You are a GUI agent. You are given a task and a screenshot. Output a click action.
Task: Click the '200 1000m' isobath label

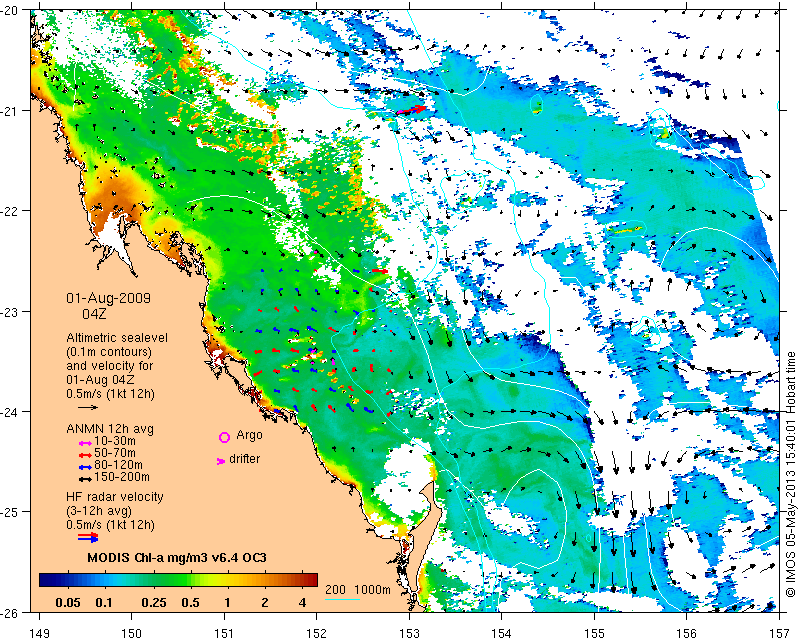[x=358, y=590]
